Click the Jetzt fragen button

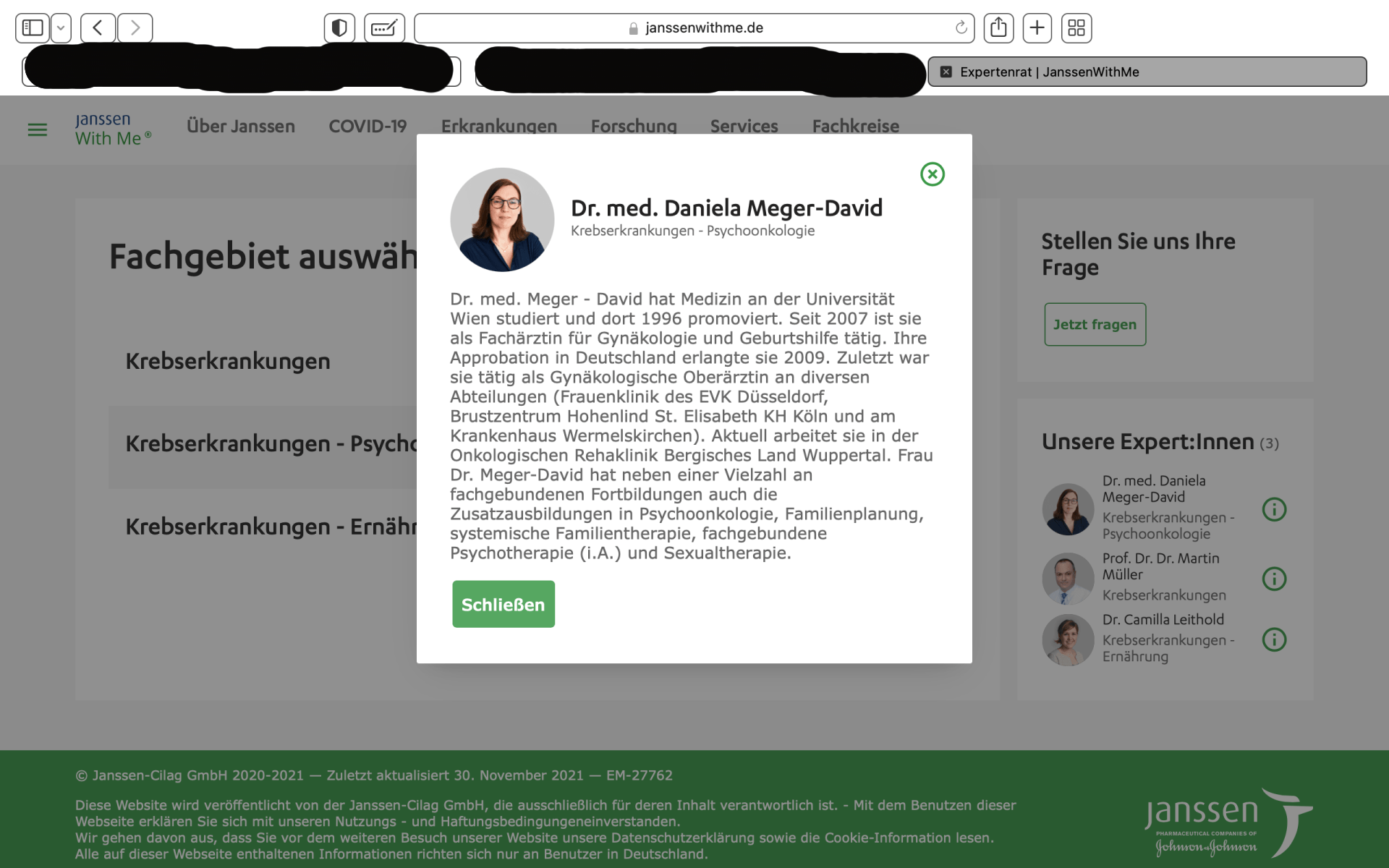tap(1095, 324)
